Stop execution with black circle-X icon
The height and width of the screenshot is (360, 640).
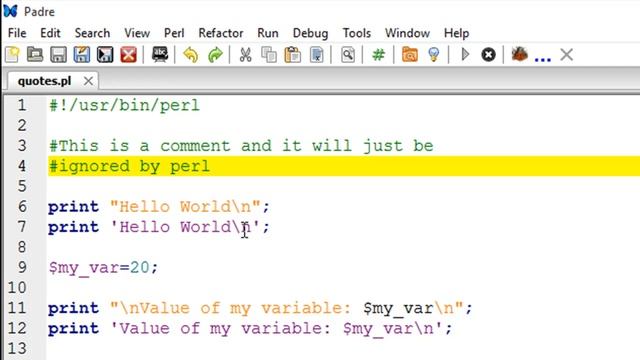pyautogui.click(x=488, y=54)
